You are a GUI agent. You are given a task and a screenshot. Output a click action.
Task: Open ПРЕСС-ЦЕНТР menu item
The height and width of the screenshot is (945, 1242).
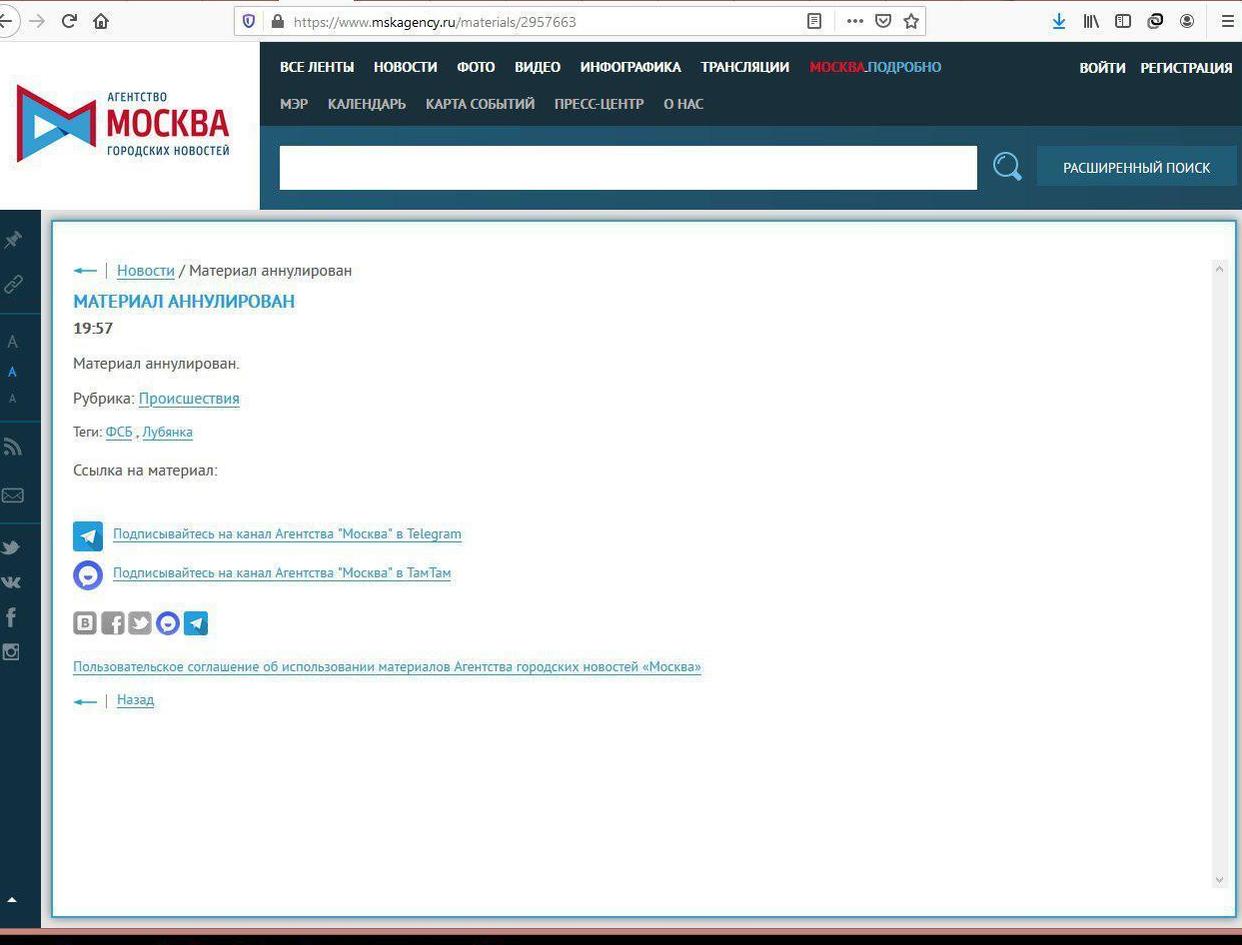(x=599, y=104)
